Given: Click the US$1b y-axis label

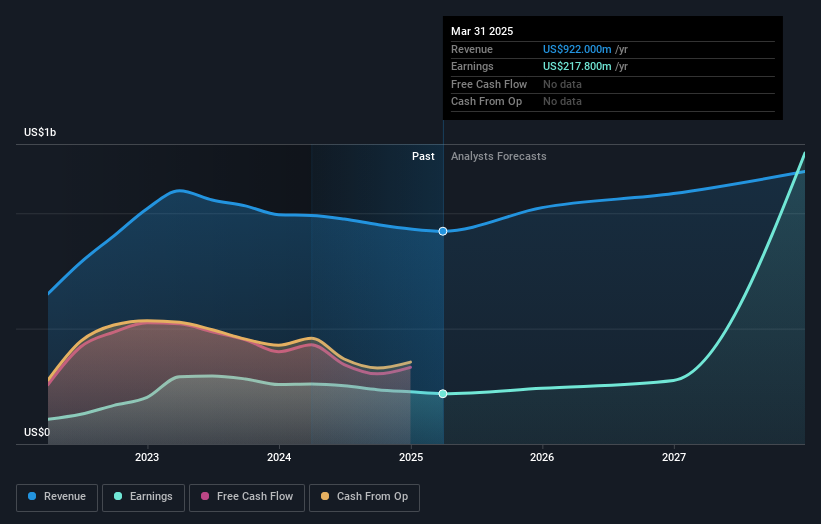Looking at the screenshot, I should [x=40, y=132].
